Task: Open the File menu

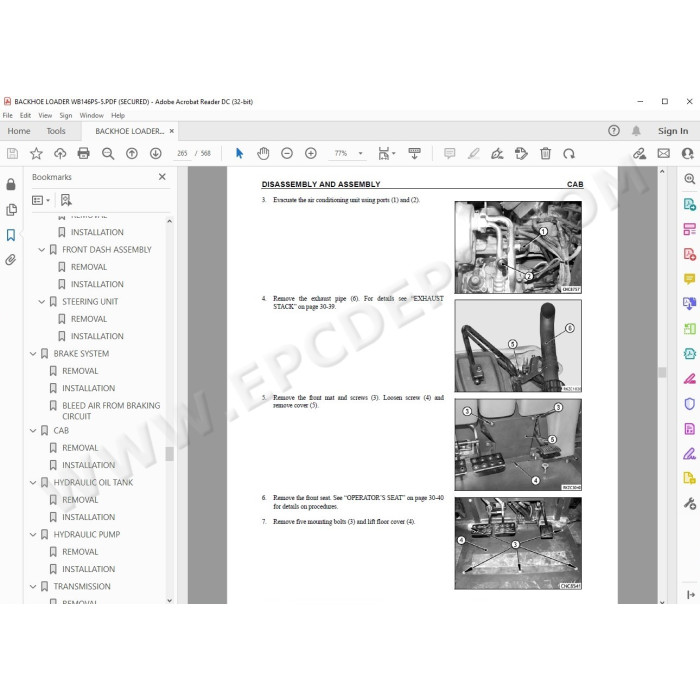Action: click(8, 115)
